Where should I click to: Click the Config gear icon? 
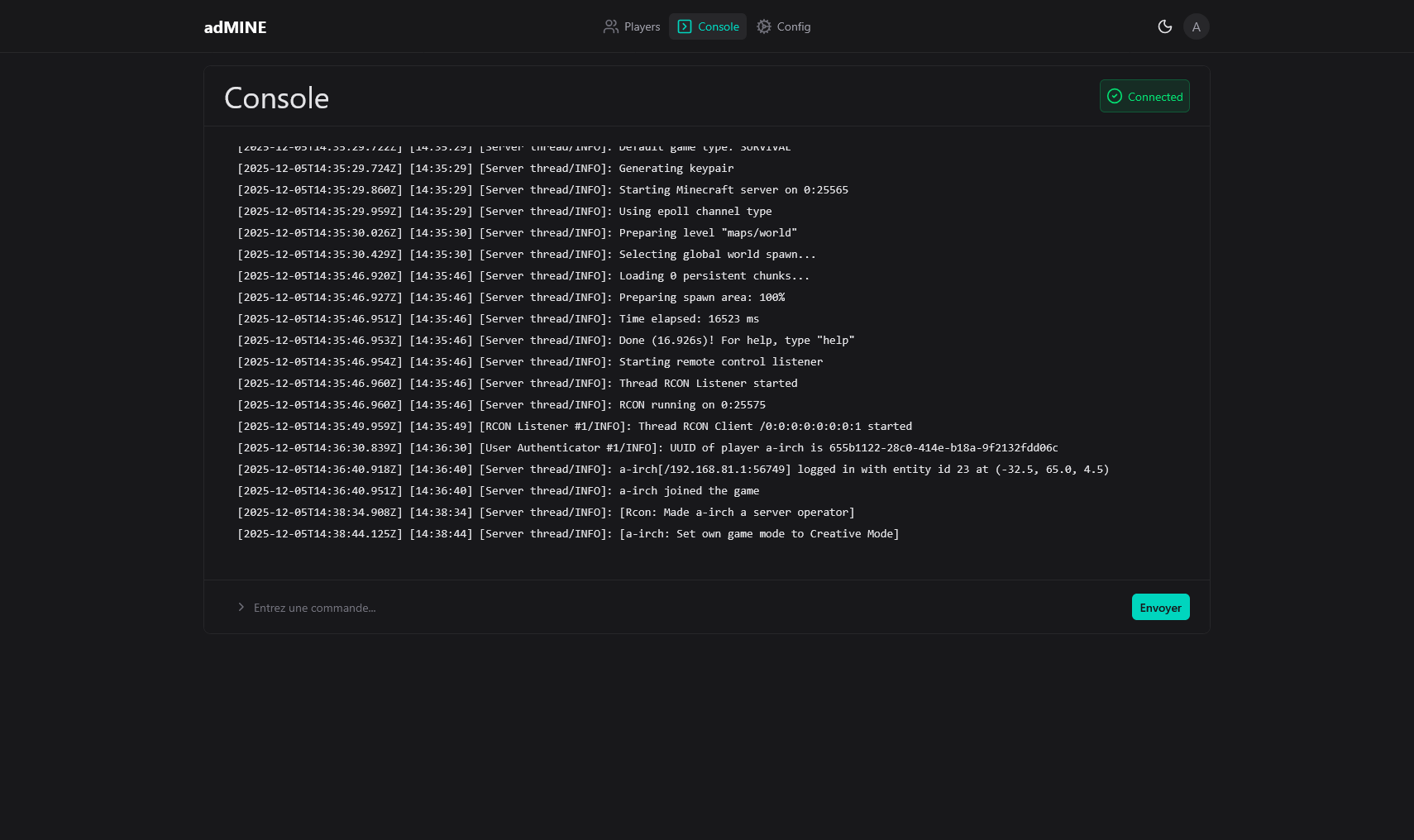point(764,26)
